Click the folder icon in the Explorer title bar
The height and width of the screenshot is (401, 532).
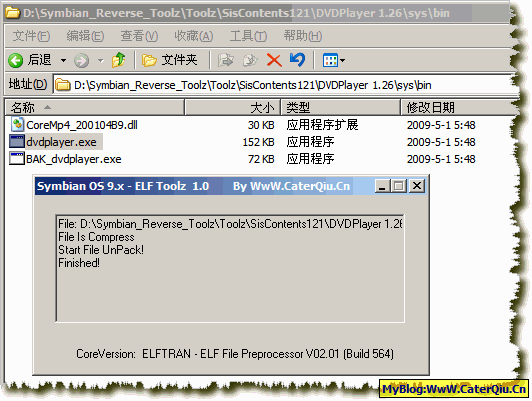pos(13,13)
